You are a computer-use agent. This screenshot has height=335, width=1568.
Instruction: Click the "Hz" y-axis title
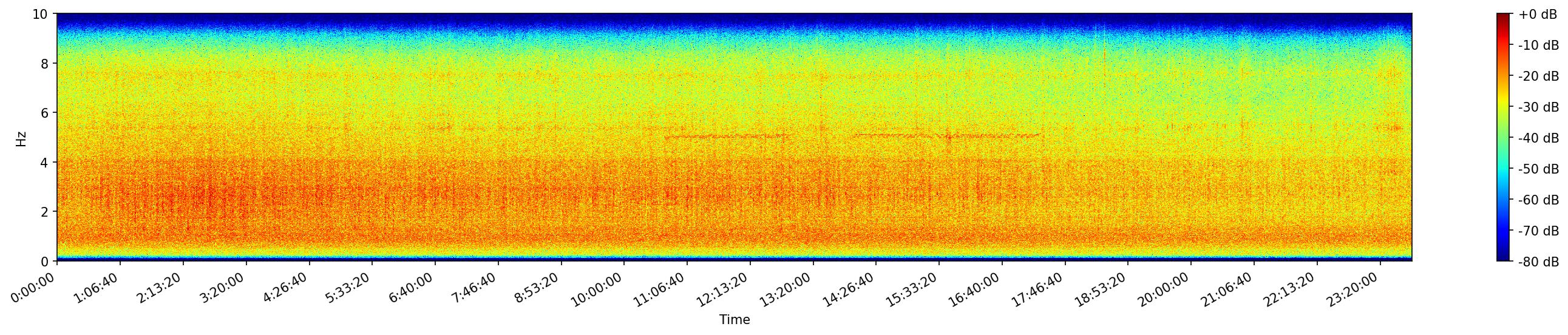pyautogui.click(x=21, y=137)
